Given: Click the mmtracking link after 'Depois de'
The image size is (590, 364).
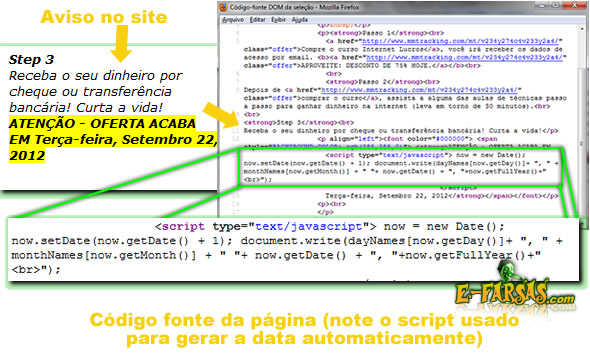Looking at the screenshot, I should (x=419, y=90).
